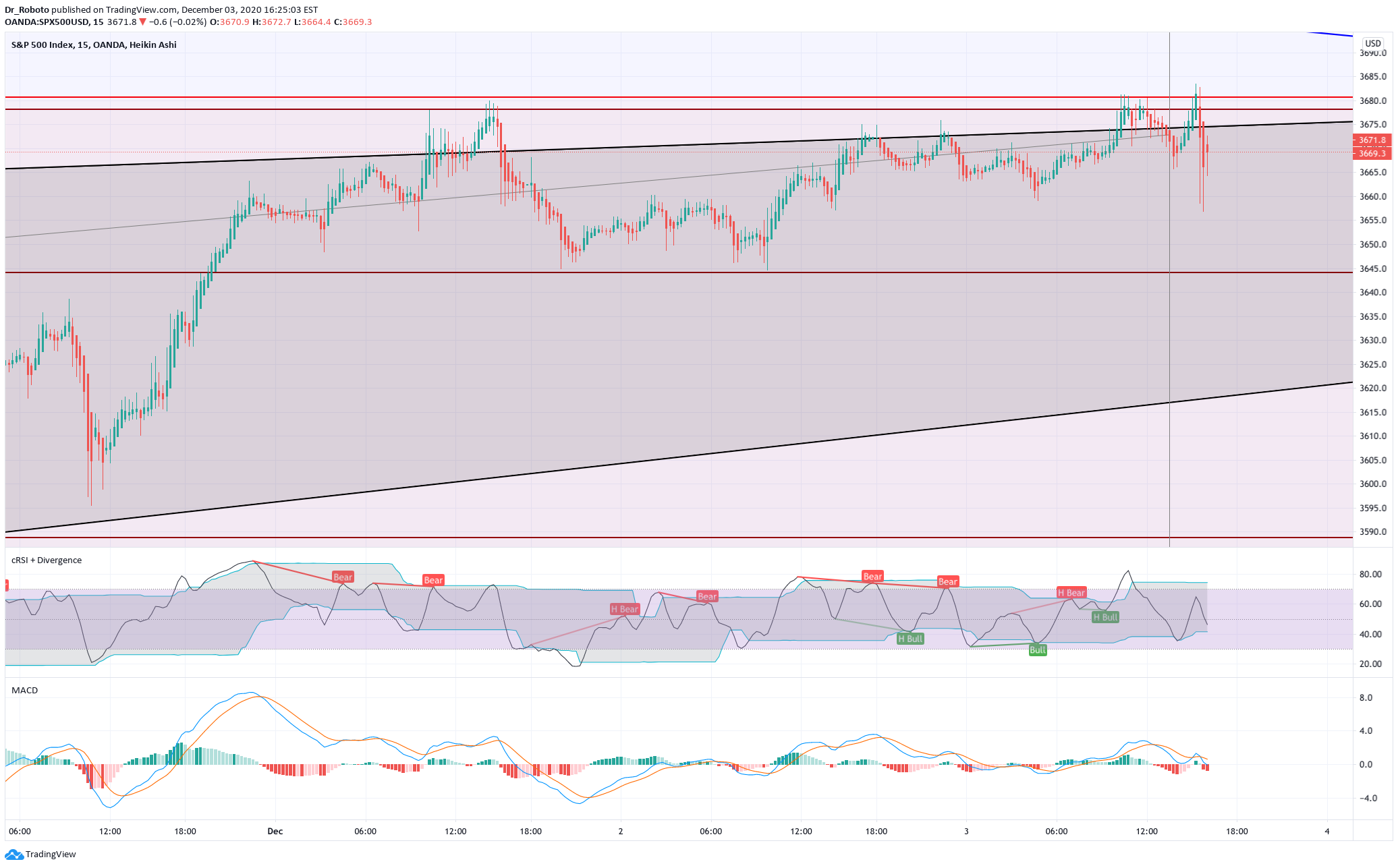Click the rightmost green H Bull label
The image size is (1398, 868).
1105,617
